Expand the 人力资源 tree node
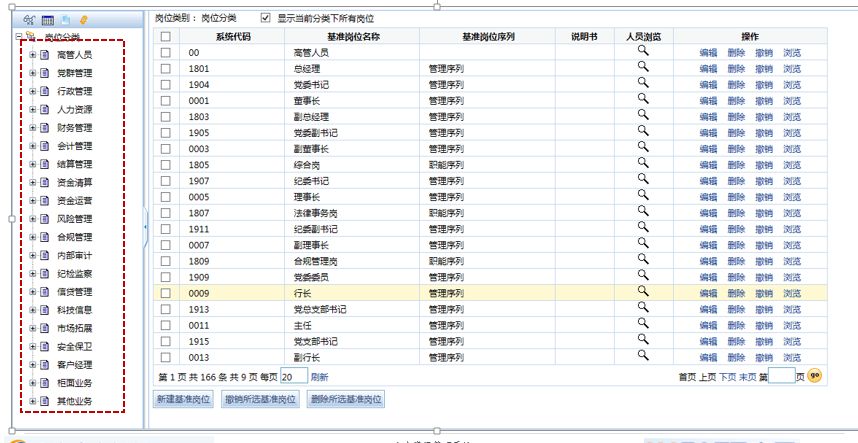858x443 pixels. 33,109
